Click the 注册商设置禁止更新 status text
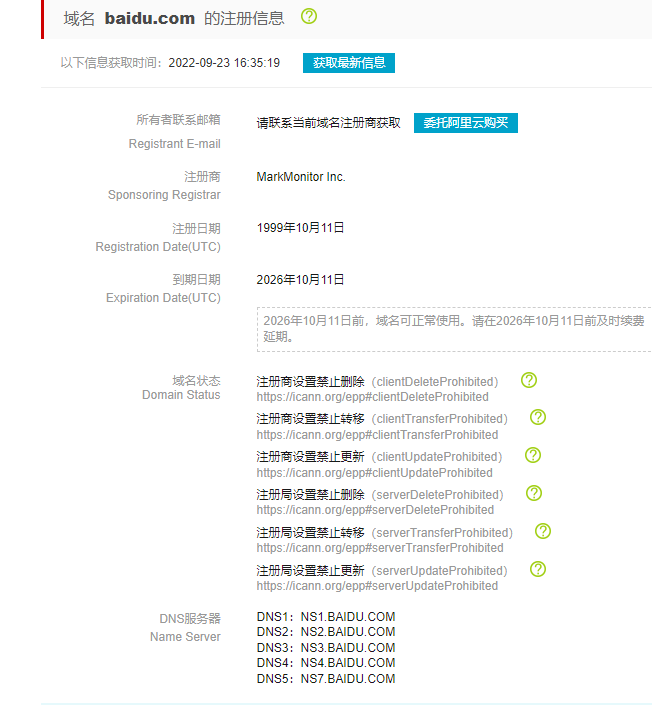The height and width of the screenshot is (705, 652). pyautogui.click(x=310, y=457)
